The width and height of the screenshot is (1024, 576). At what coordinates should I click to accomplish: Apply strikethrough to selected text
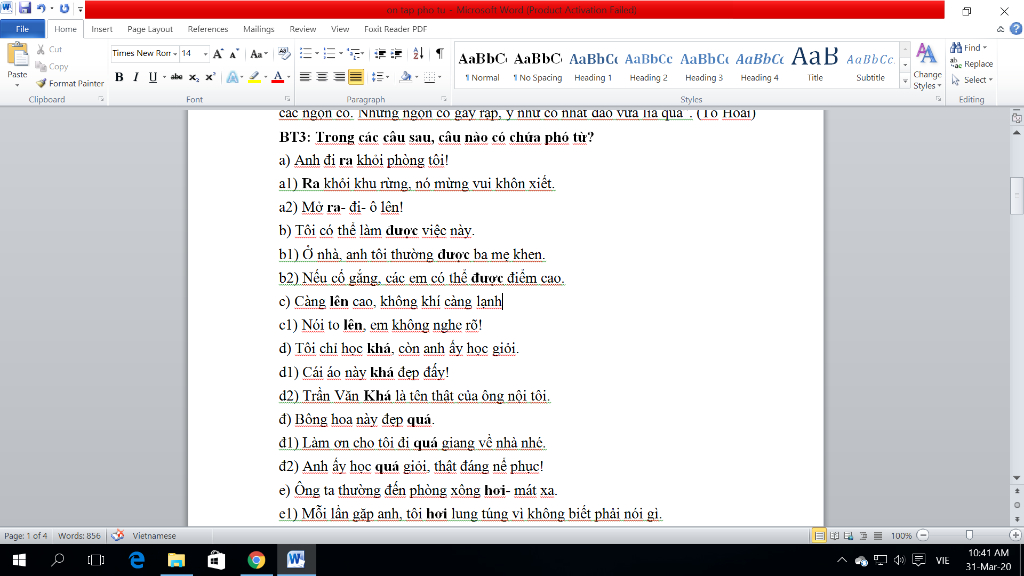point(176,77)
